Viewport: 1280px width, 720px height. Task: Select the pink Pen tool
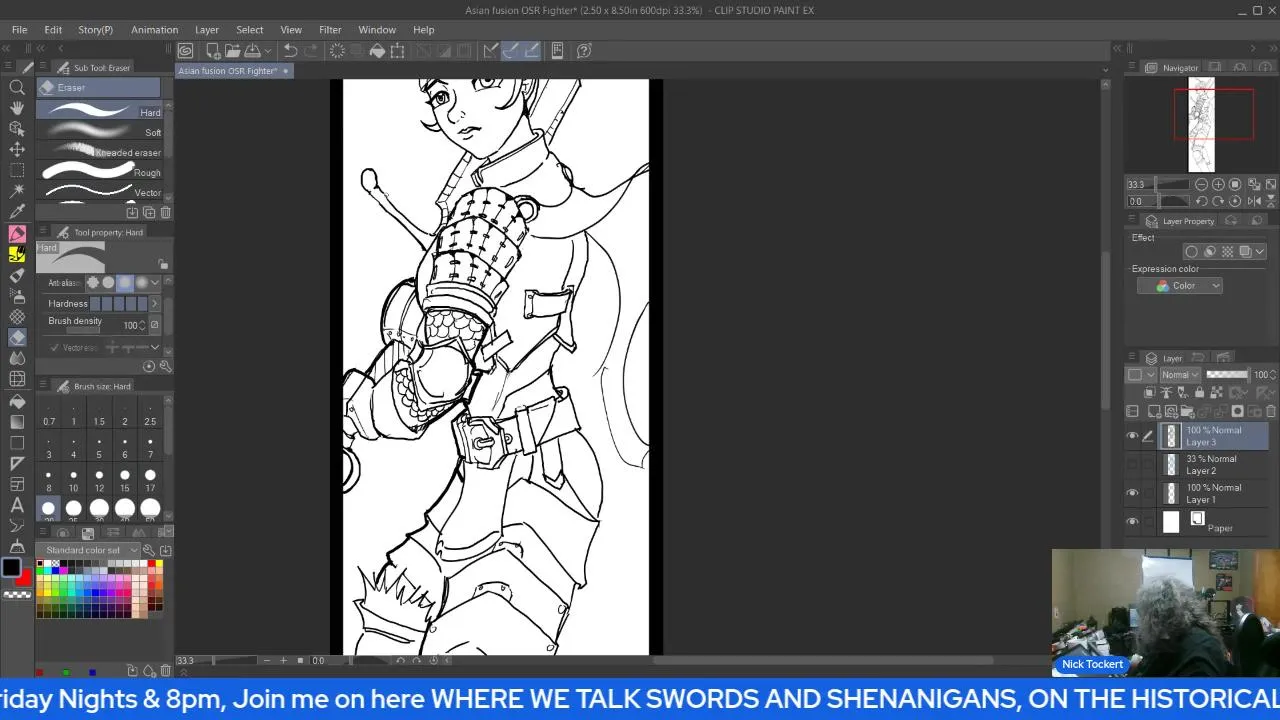17,233
